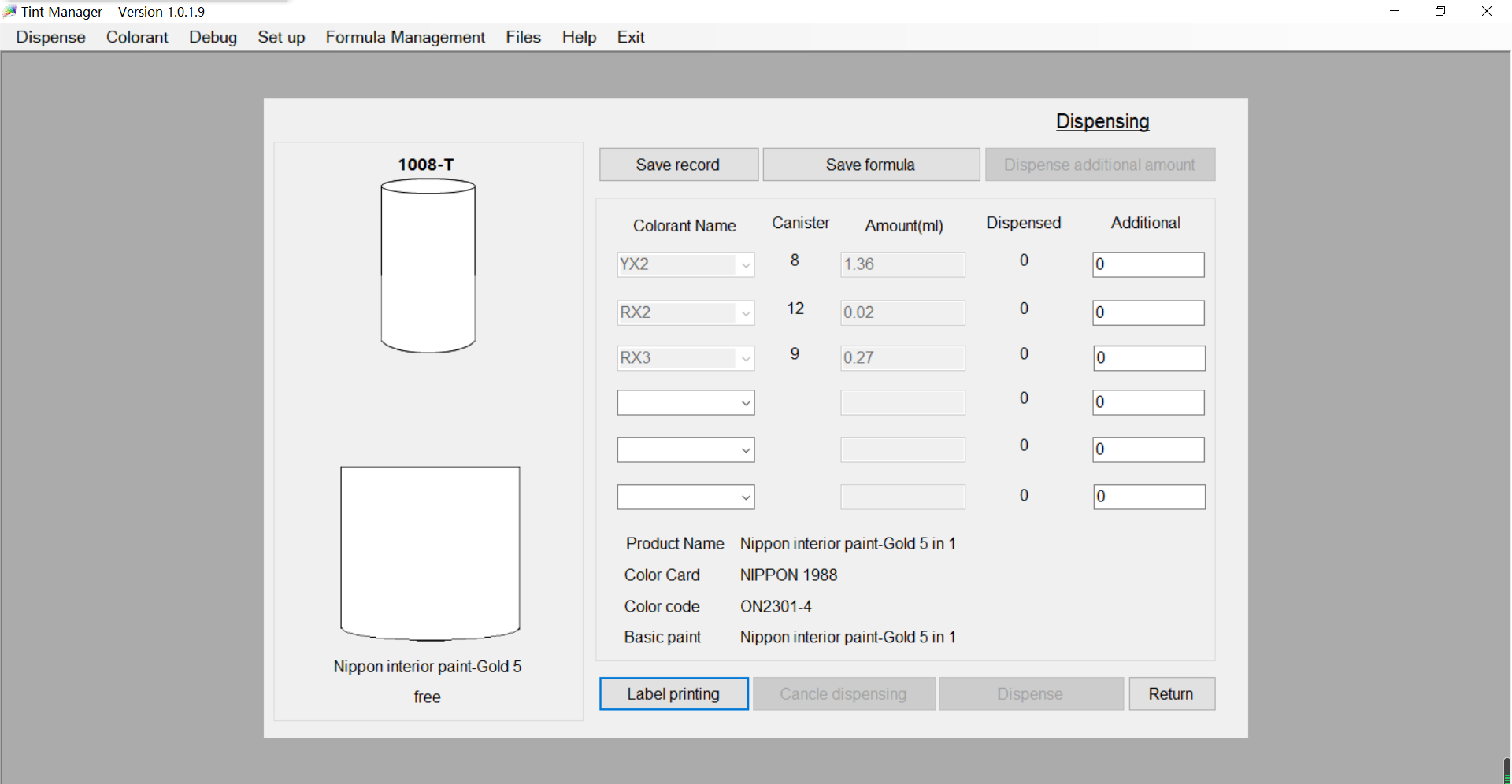Click Additional field in fourth row
Viewport: 1512px width, 784px height.
[x=1149, y=402]
